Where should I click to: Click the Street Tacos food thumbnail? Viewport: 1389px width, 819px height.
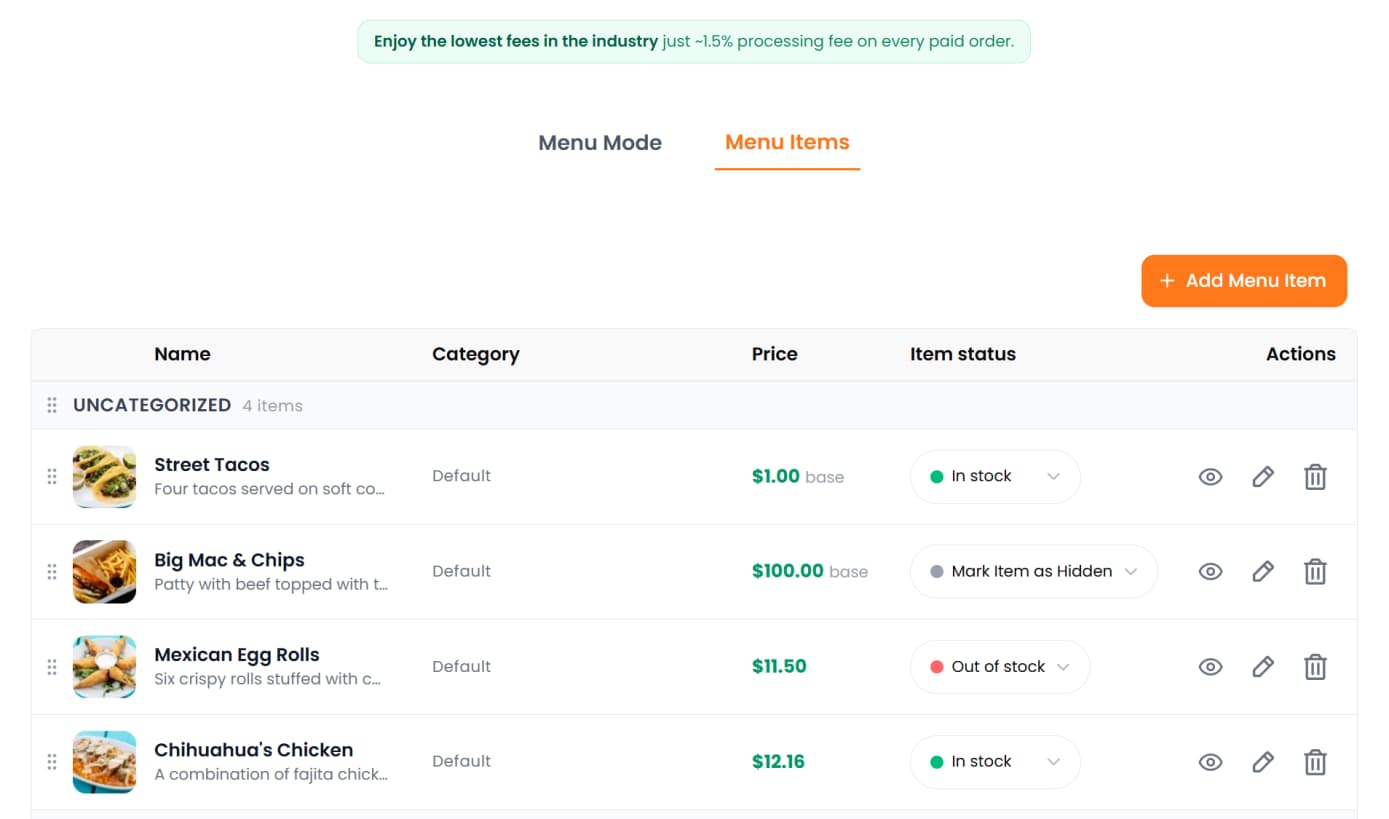pyautogui.click(x=104, y=477)
